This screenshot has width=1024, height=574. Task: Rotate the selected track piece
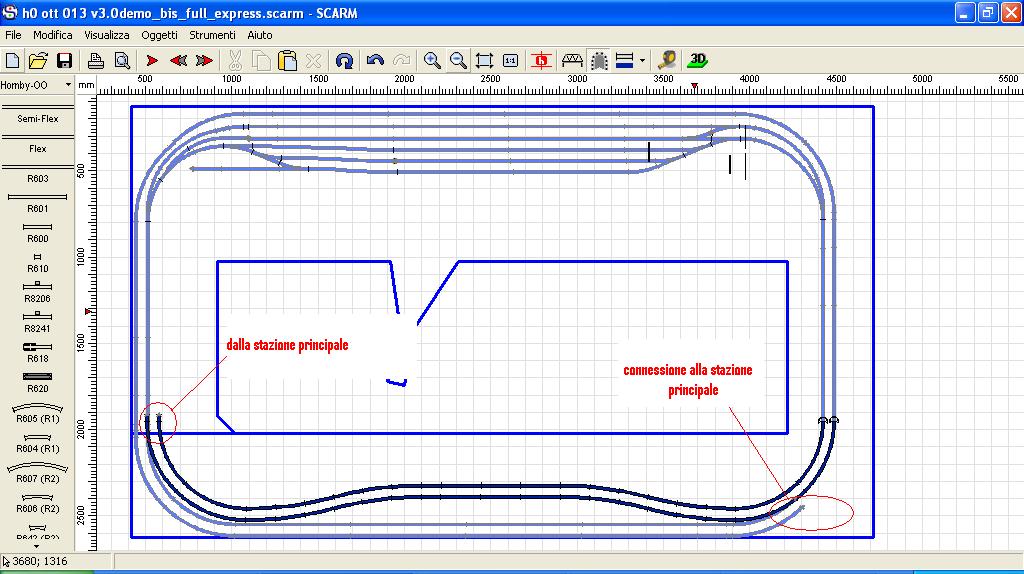pos(344,61)
